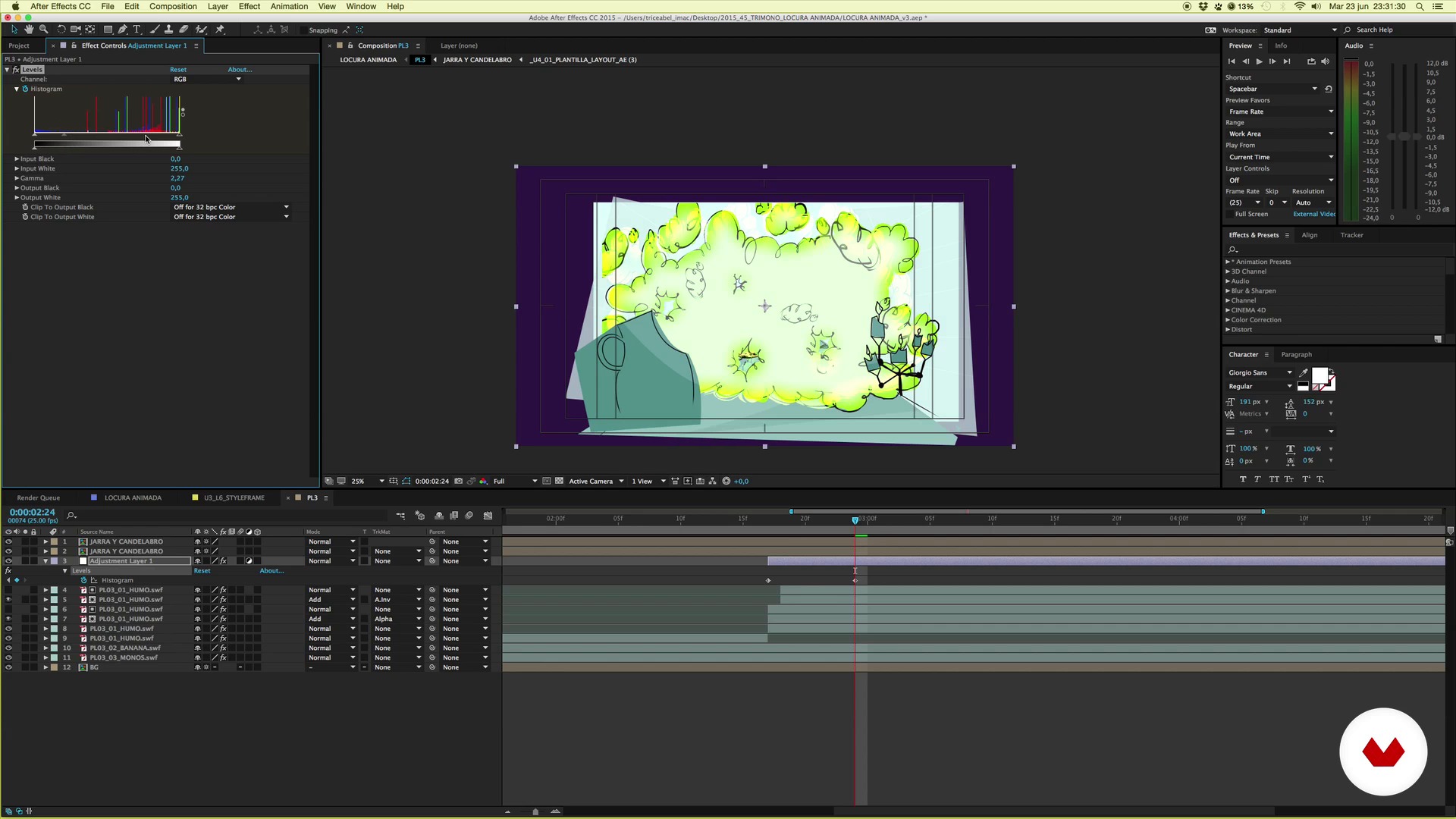The height and width of the screenshot is (819, 1456).
Task: Select the Pen tool
Action: pyautogui.click(x=123, y=30)
